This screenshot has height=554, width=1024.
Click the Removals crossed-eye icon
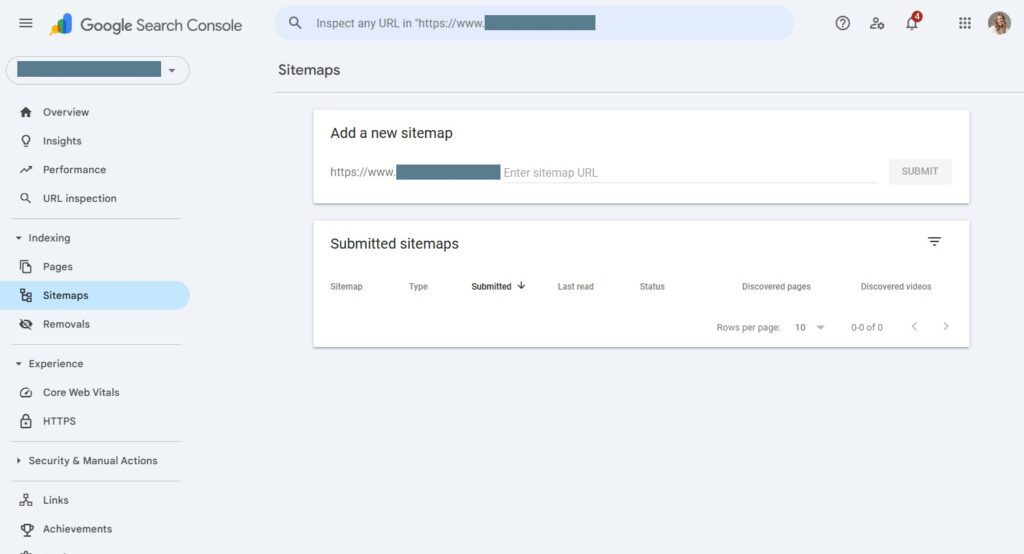(25, 324)
